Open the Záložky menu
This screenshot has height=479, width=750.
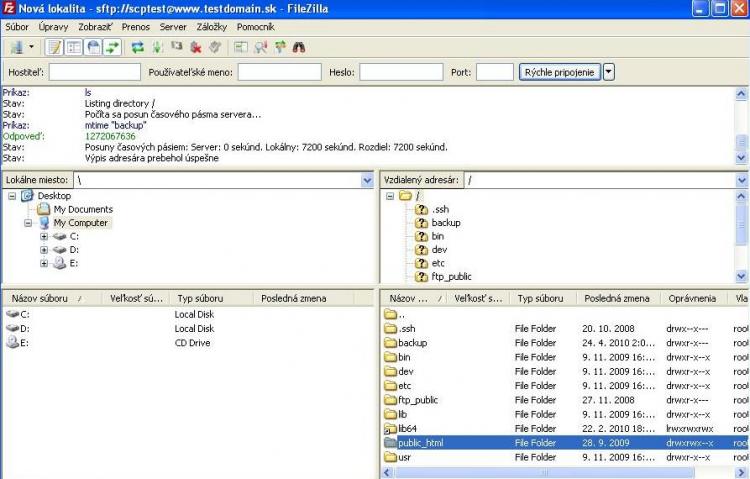[211, 27]
